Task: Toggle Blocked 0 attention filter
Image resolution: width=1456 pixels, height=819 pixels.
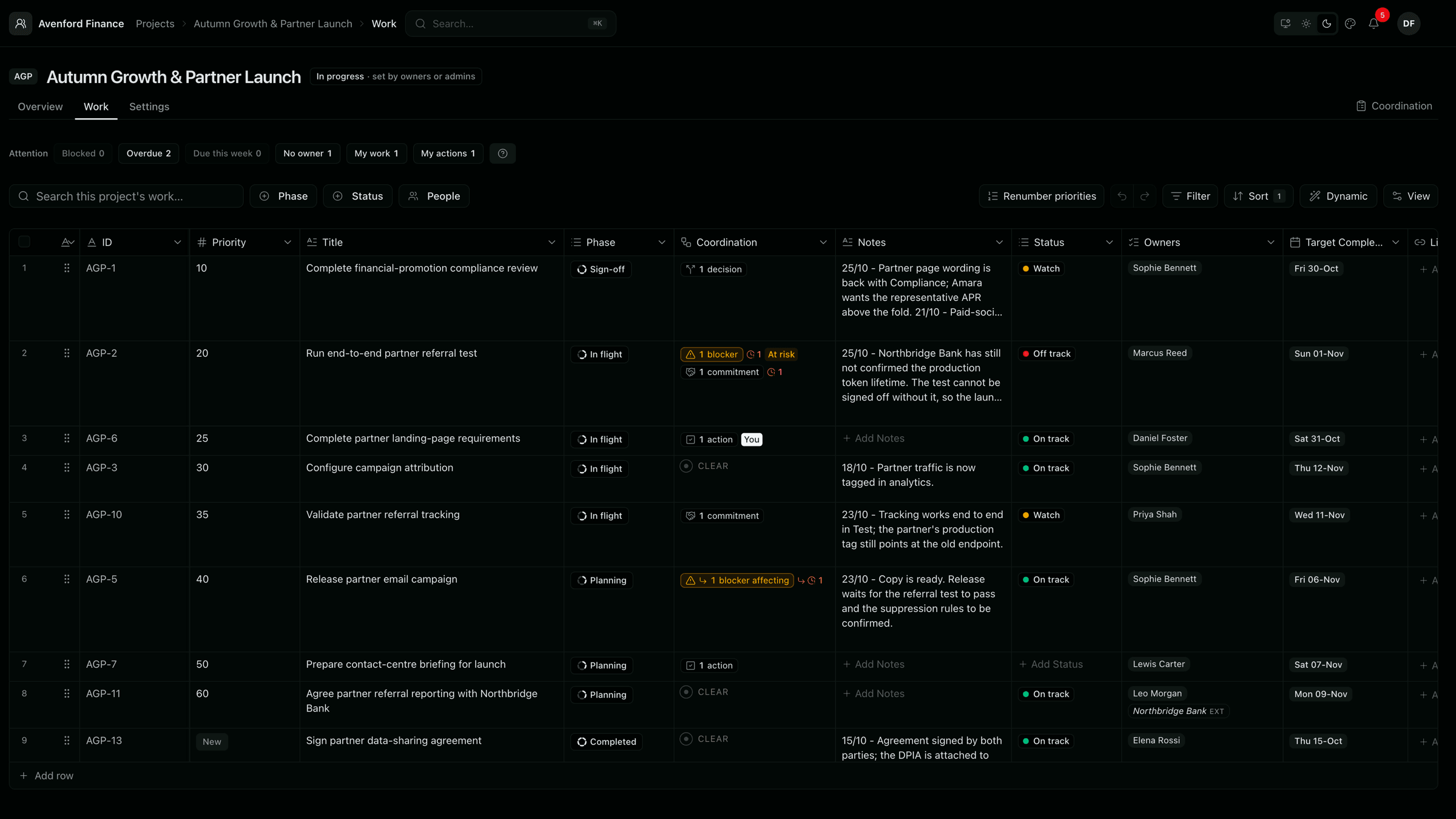Action: point(83,153)
